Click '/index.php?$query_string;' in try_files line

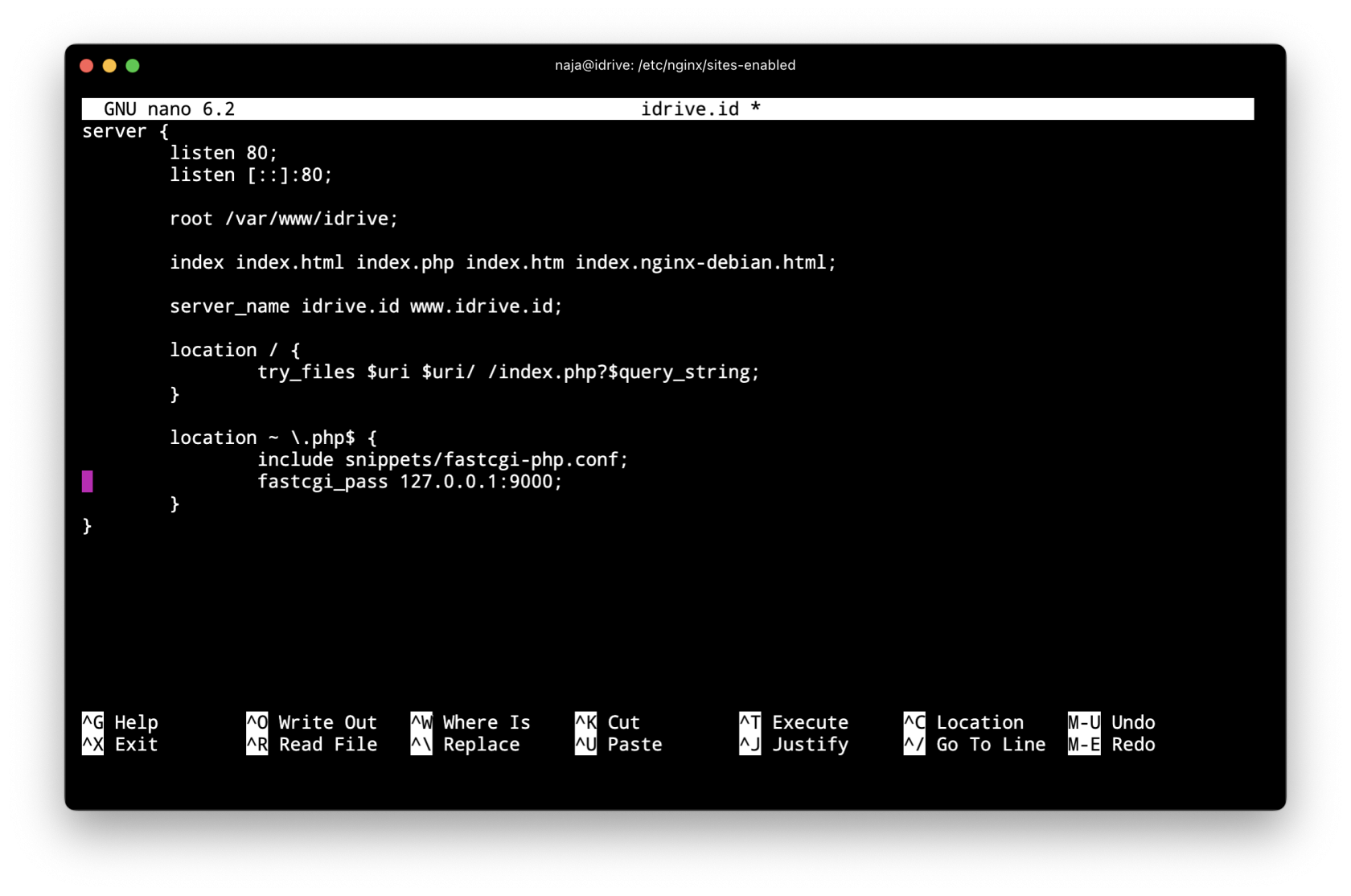tap(624, 372)
